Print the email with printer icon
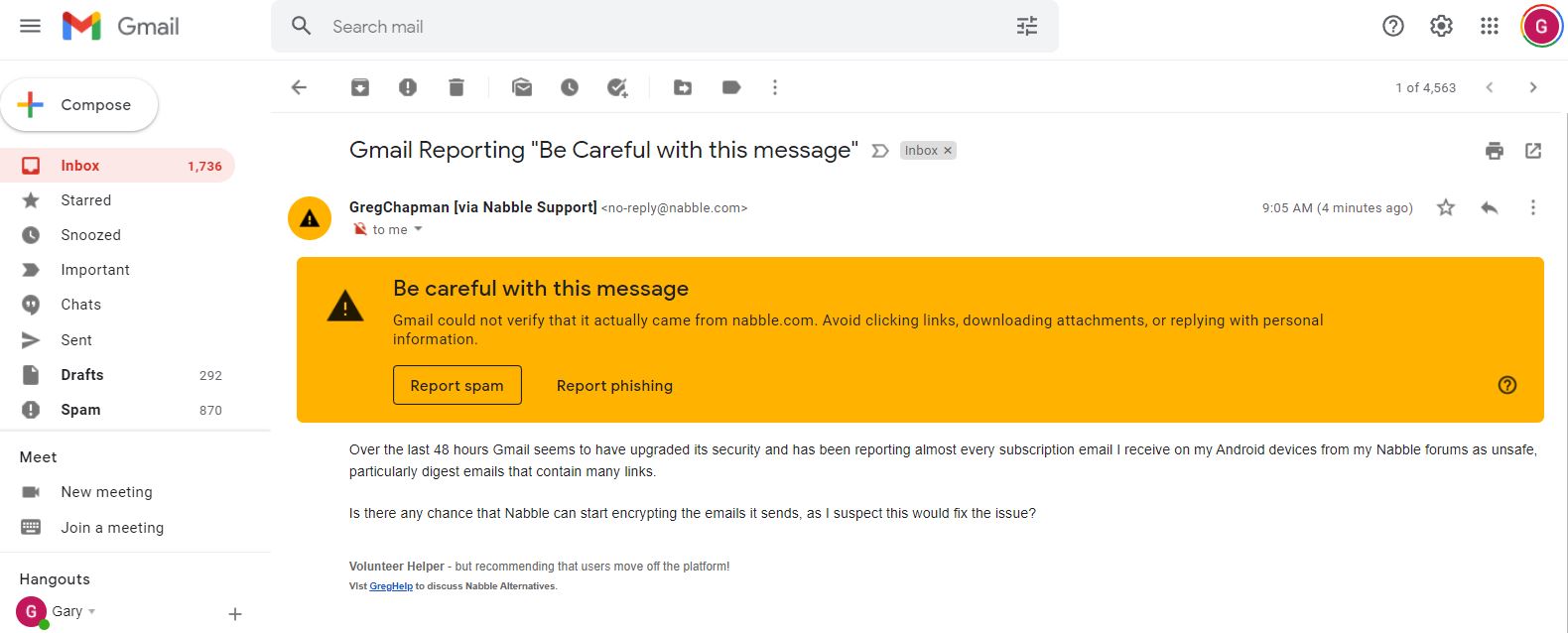The image size is (1568, 633). point(1494,151)
